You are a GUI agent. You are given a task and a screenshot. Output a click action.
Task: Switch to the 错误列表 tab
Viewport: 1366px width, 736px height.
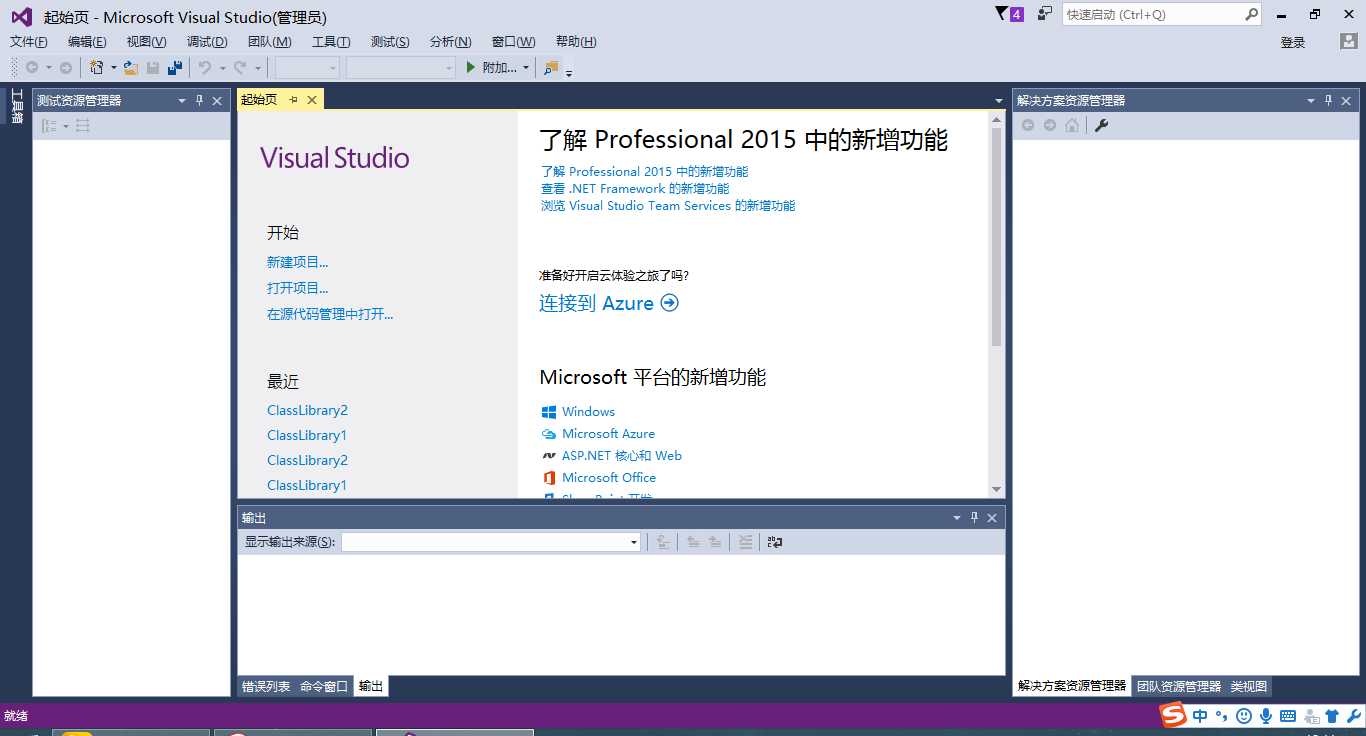(266, 686)
